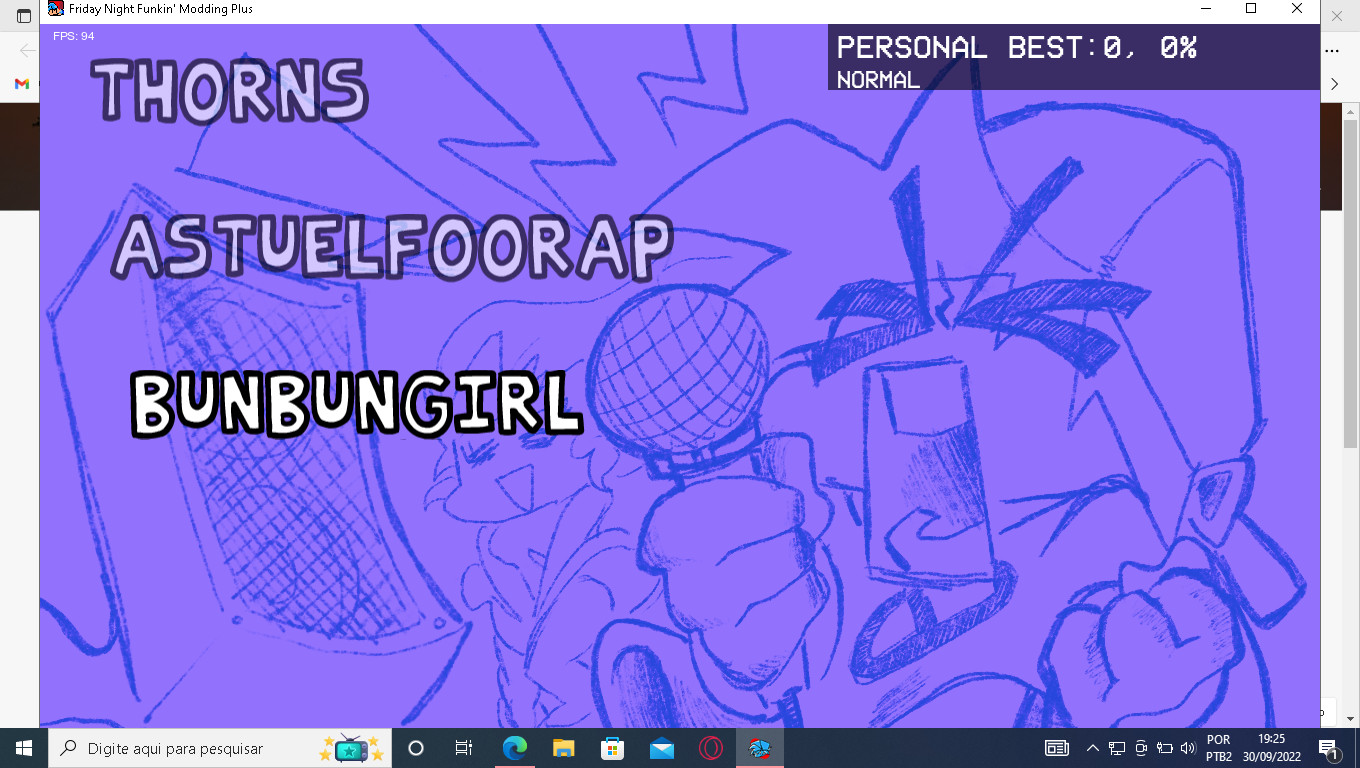This screenshot has width=1360, height=768.
Task: Choose the highlighted BUNBUNGIRL song
Action: (x=357, y=403)
